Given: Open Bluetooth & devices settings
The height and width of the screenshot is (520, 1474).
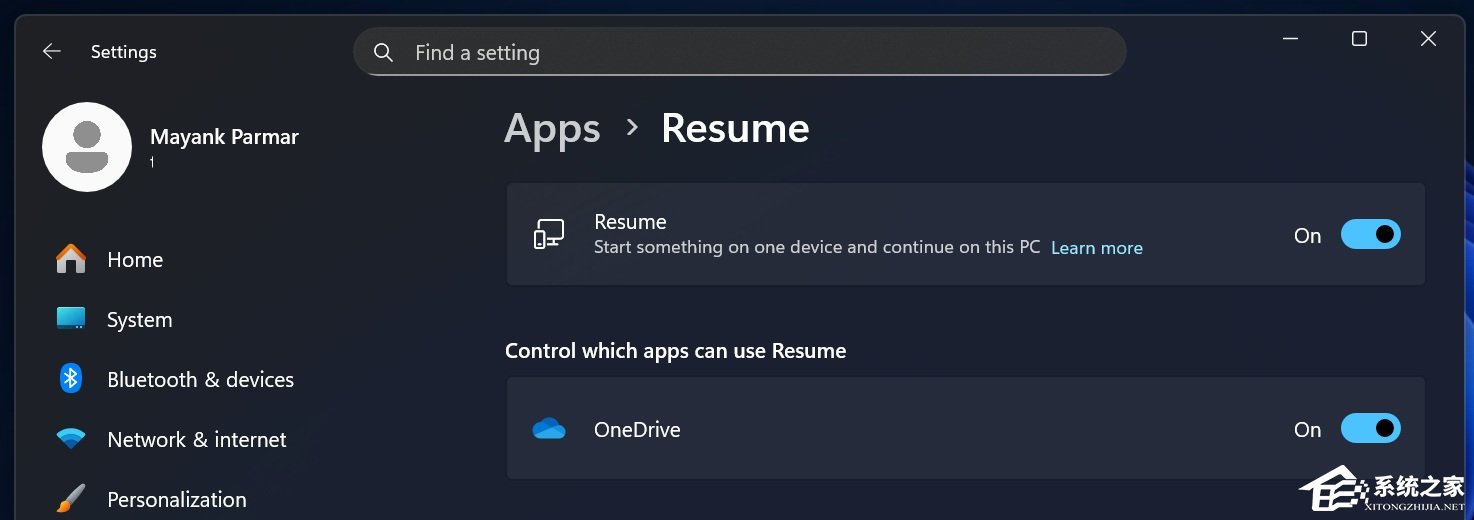Looking at the screenshot, I should (200, 380).
